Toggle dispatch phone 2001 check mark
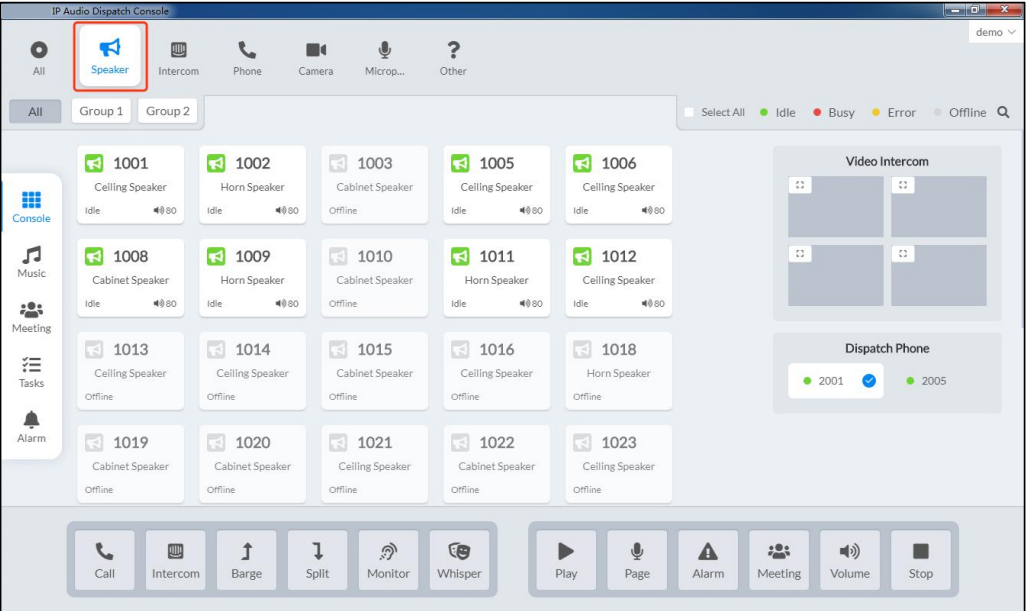The width and height of the screenshot is (1027, 611). [868, 380]
